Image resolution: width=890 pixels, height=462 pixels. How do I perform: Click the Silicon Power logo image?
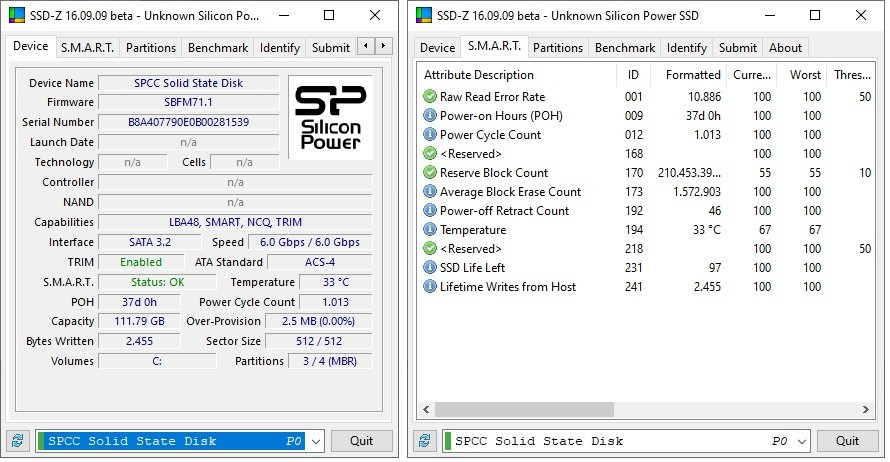point(330,117)
